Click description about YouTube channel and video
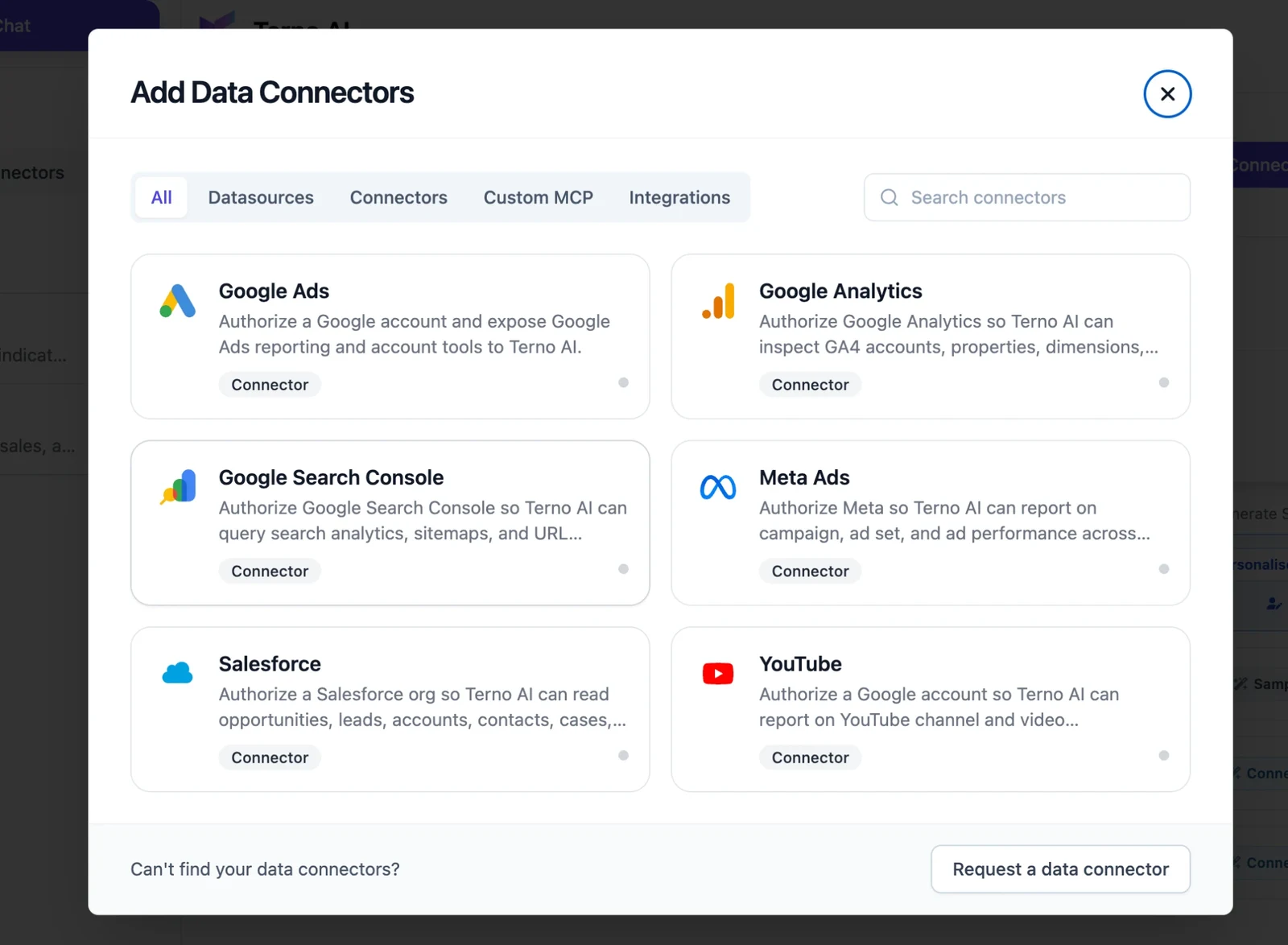 [939, 707]
